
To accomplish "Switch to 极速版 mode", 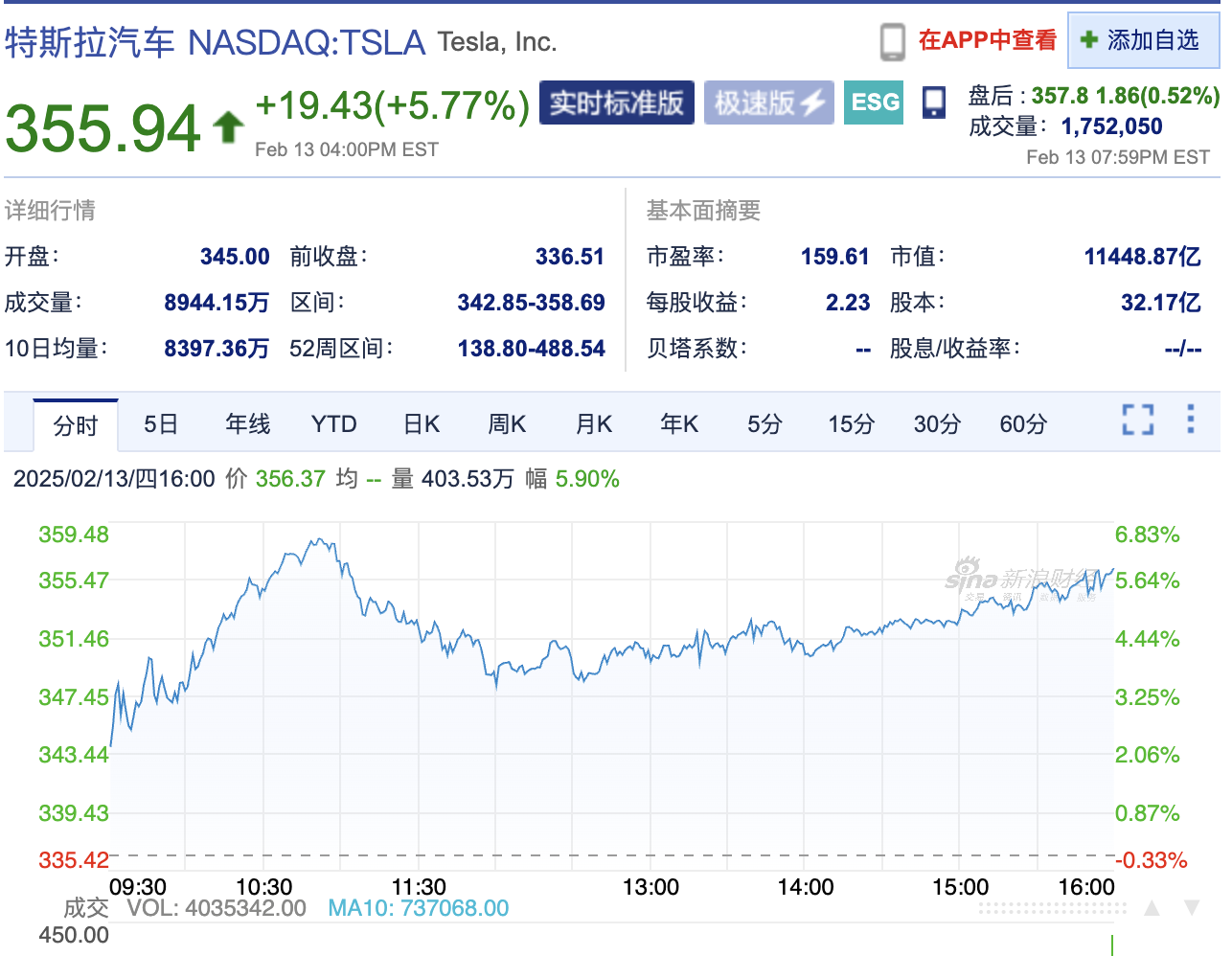I will pos(769,102).
